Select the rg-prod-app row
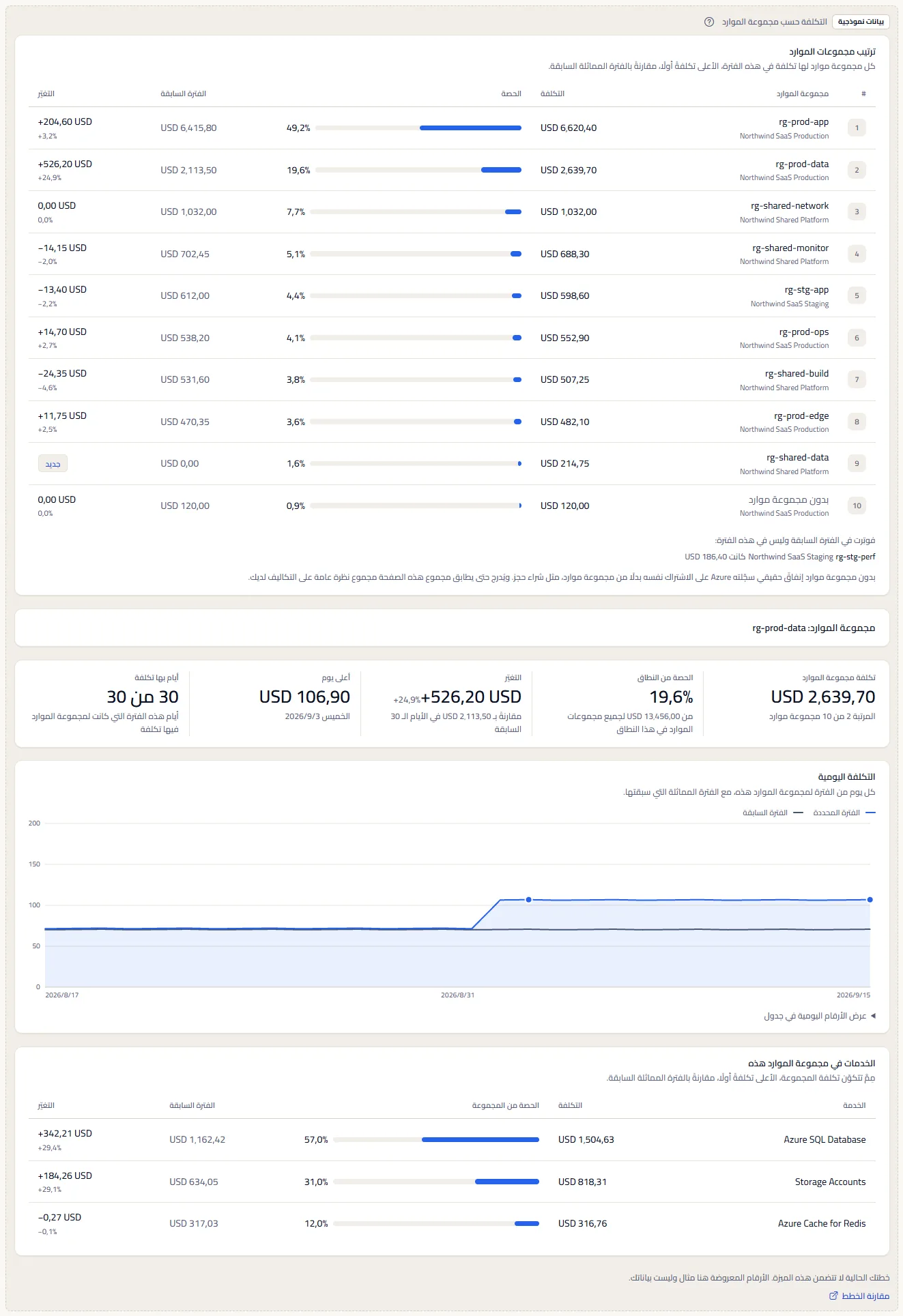The image size is (903, 1316). (x=452, y=128)
